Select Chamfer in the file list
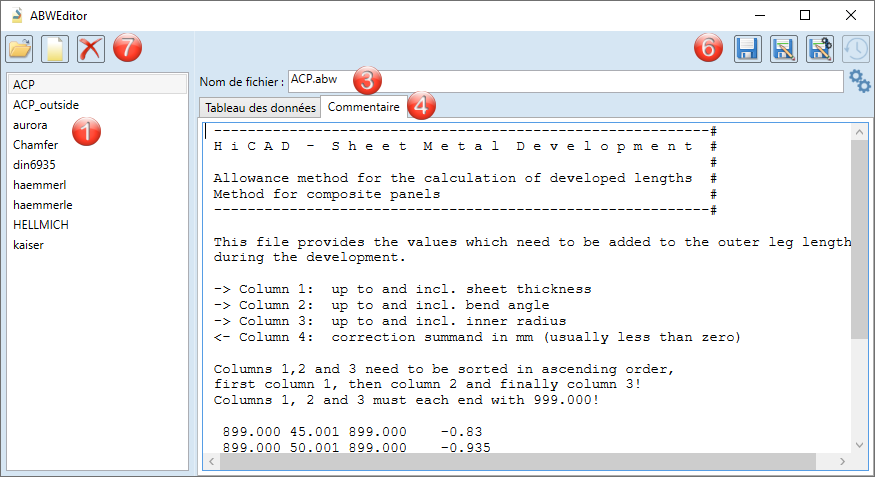875x477 pixels. point(98,145)
